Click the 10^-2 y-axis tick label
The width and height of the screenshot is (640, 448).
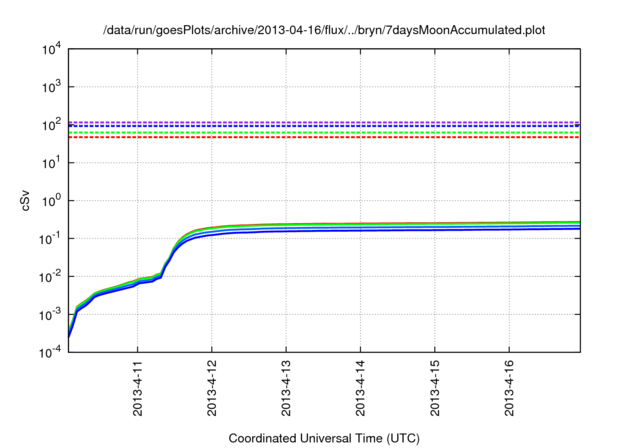(50, 276)
